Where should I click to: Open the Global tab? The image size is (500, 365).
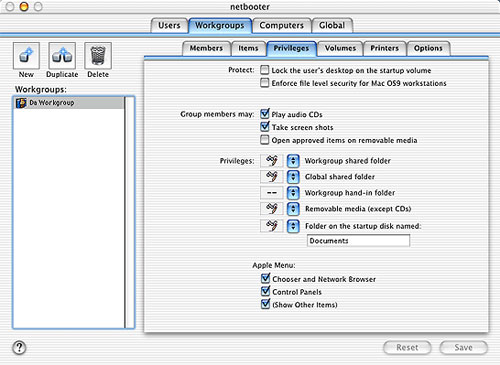pos(332,25)
